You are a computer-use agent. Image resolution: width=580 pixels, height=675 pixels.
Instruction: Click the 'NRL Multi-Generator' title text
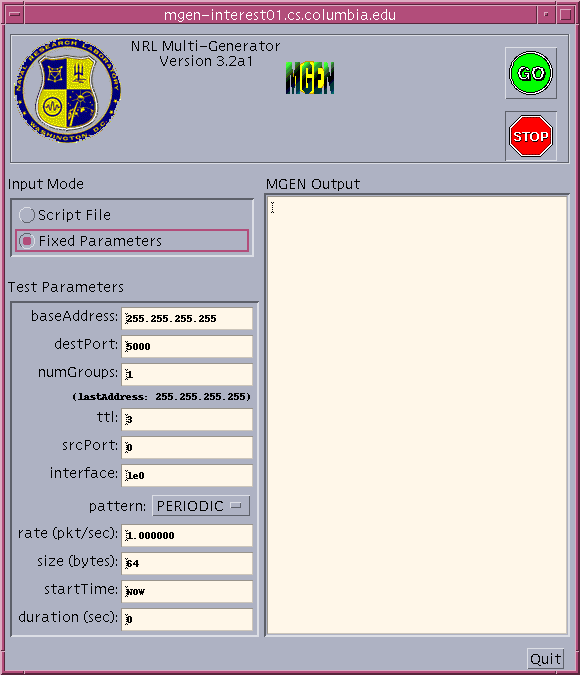[x=205, y=46]
